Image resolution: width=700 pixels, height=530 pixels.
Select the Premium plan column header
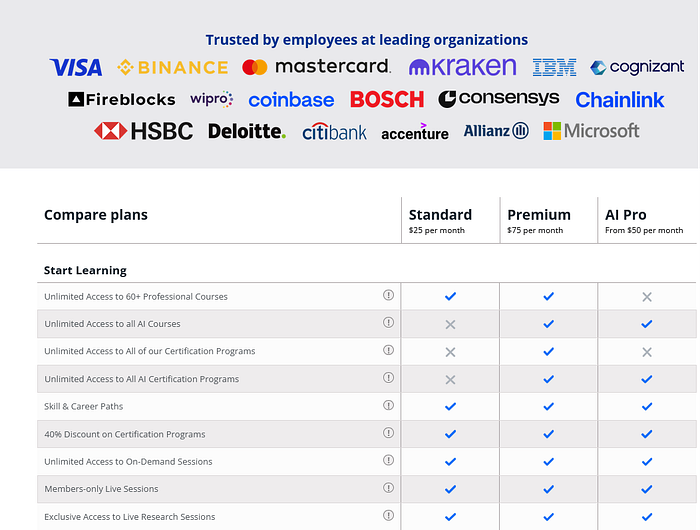pos(539,215)
